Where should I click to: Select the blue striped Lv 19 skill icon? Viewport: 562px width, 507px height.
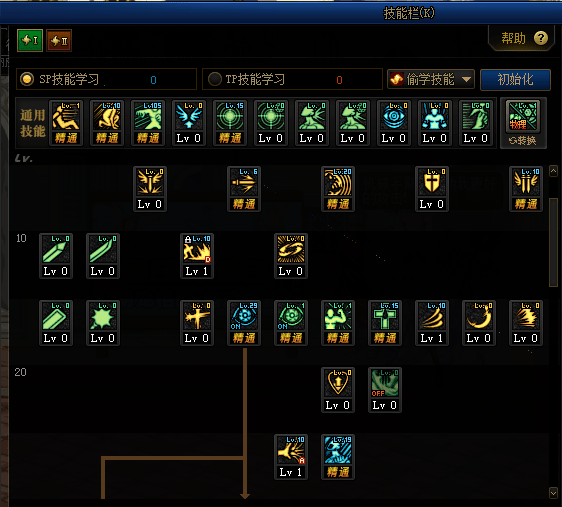338,456
